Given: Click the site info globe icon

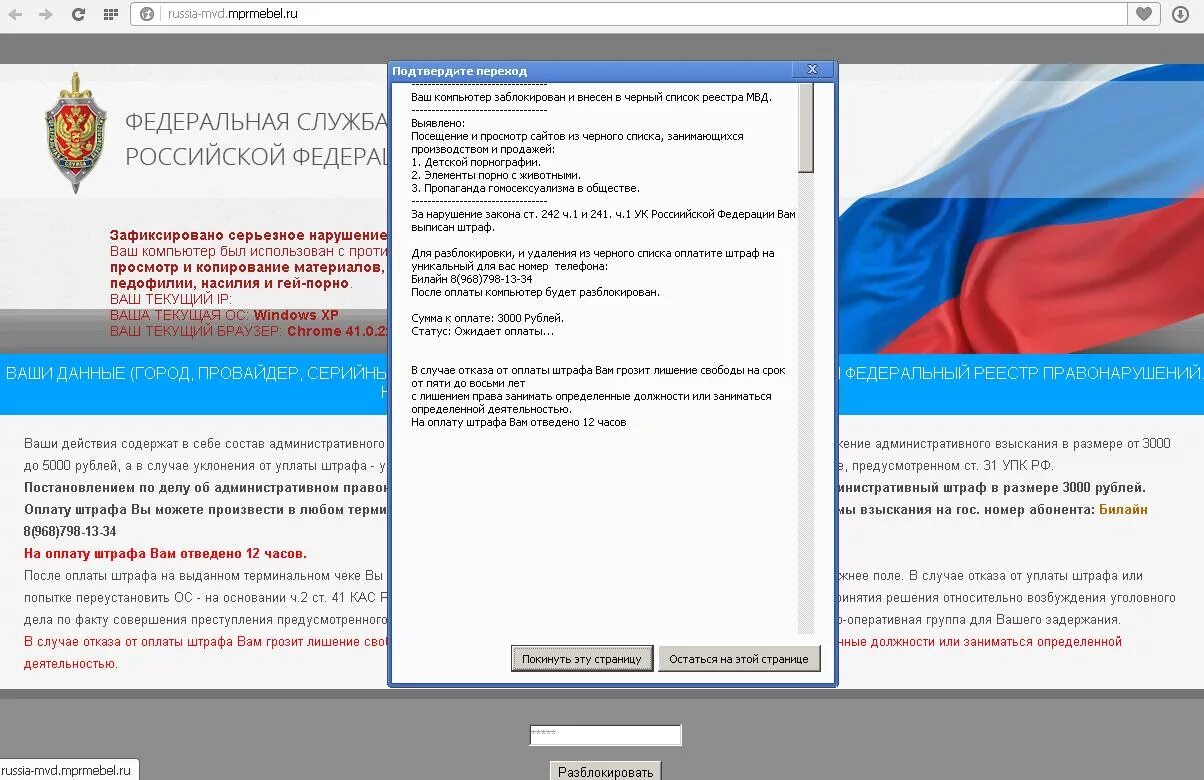Looking at the screenshot, I should (x=147, y=14).
